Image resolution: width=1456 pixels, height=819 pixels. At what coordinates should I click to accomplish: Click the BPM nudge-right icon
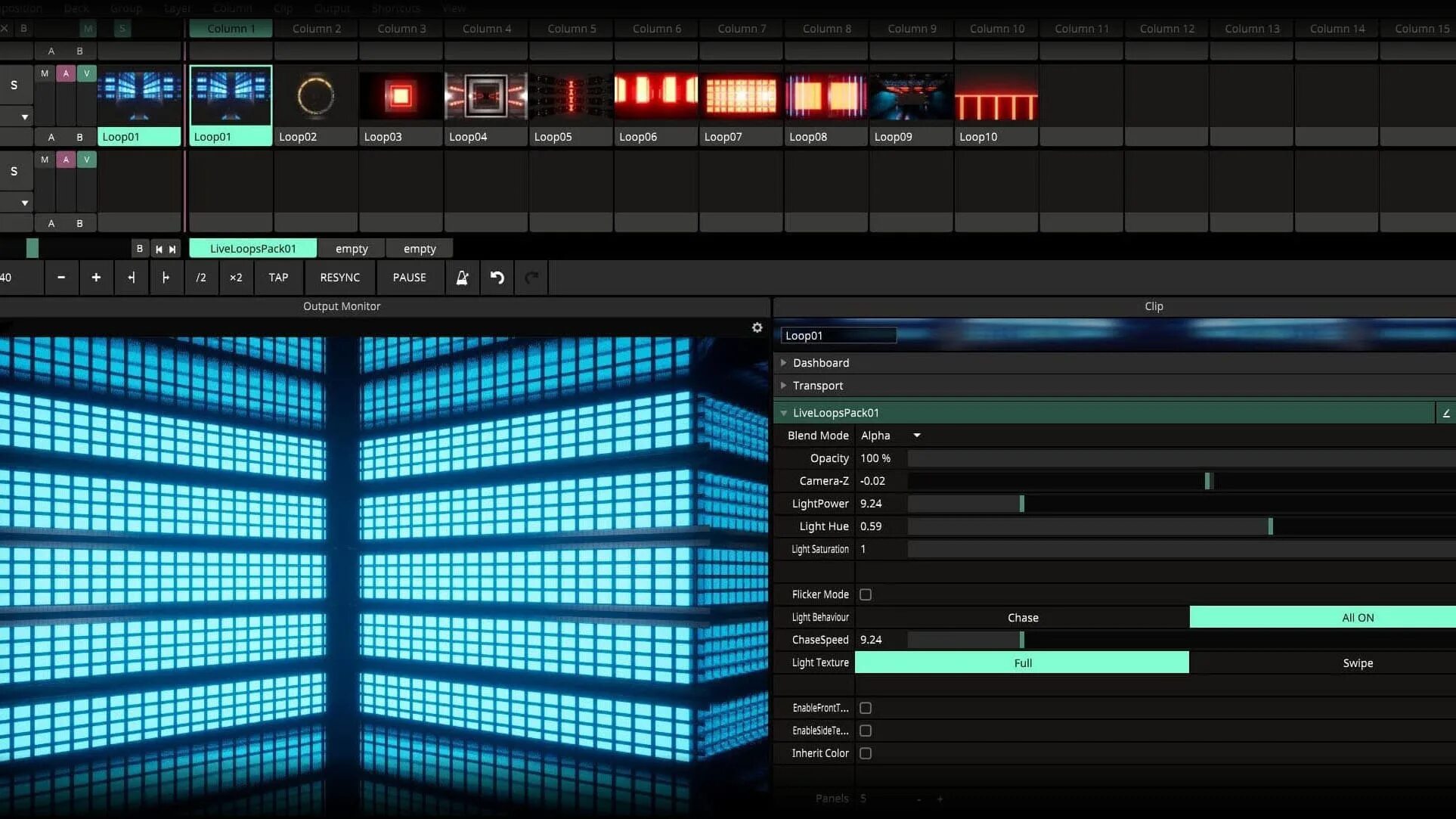tap(166, 278)
